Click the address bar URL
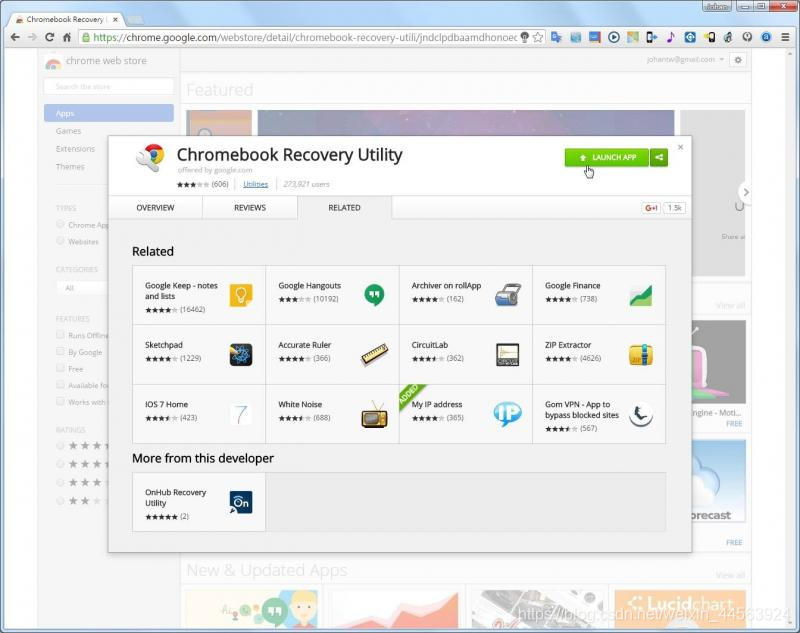Image resolution: width=800 pixels, height=633 pixels. pos(305,37)
